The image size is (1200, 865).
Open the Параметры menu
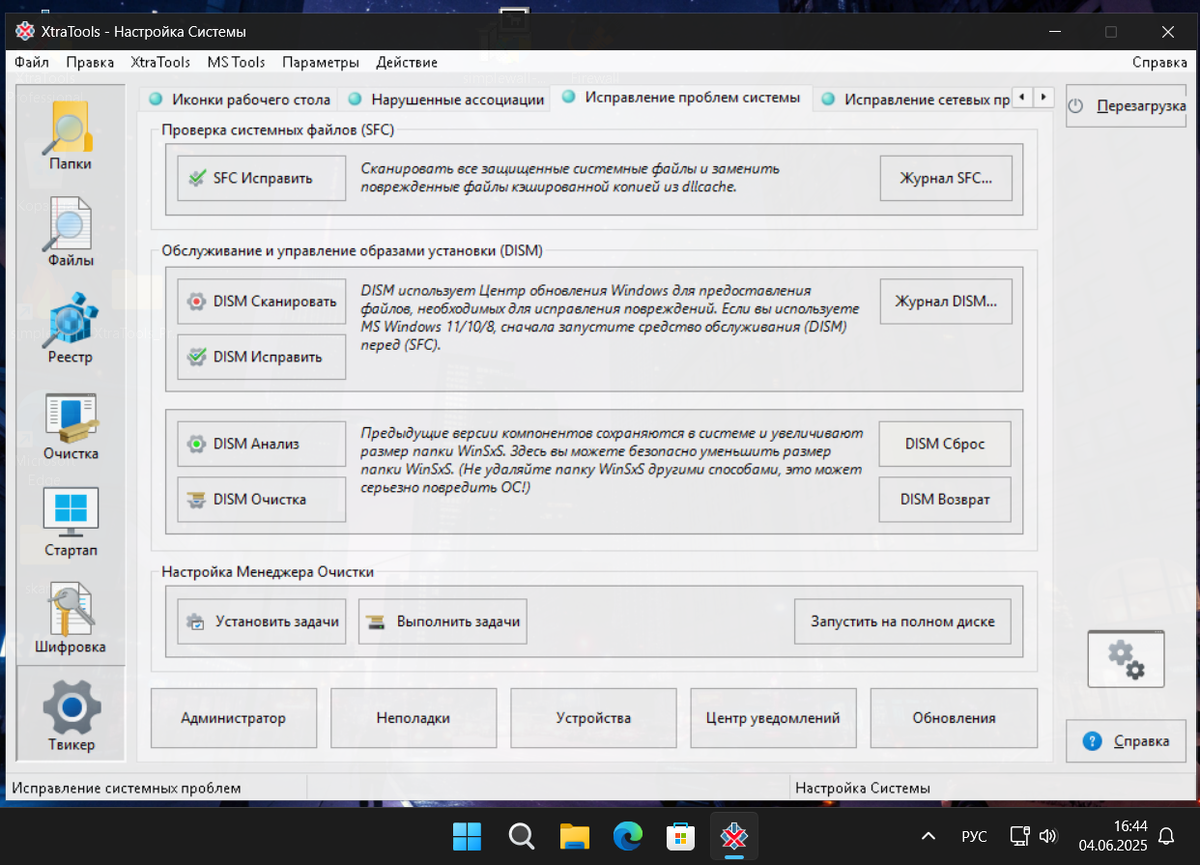(x=320, y=62)
